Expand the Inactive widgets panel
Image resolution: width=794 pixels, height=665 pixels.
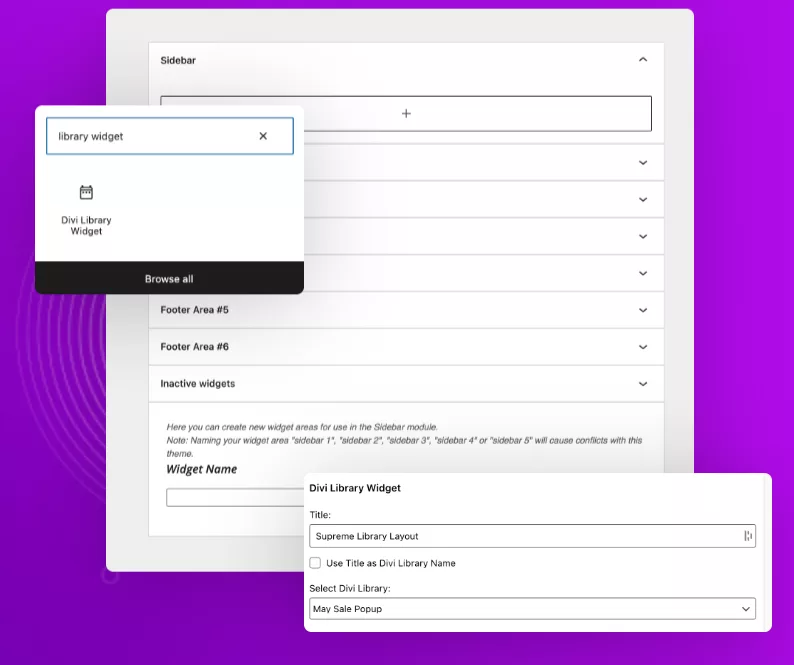click(x=643, y=384)
